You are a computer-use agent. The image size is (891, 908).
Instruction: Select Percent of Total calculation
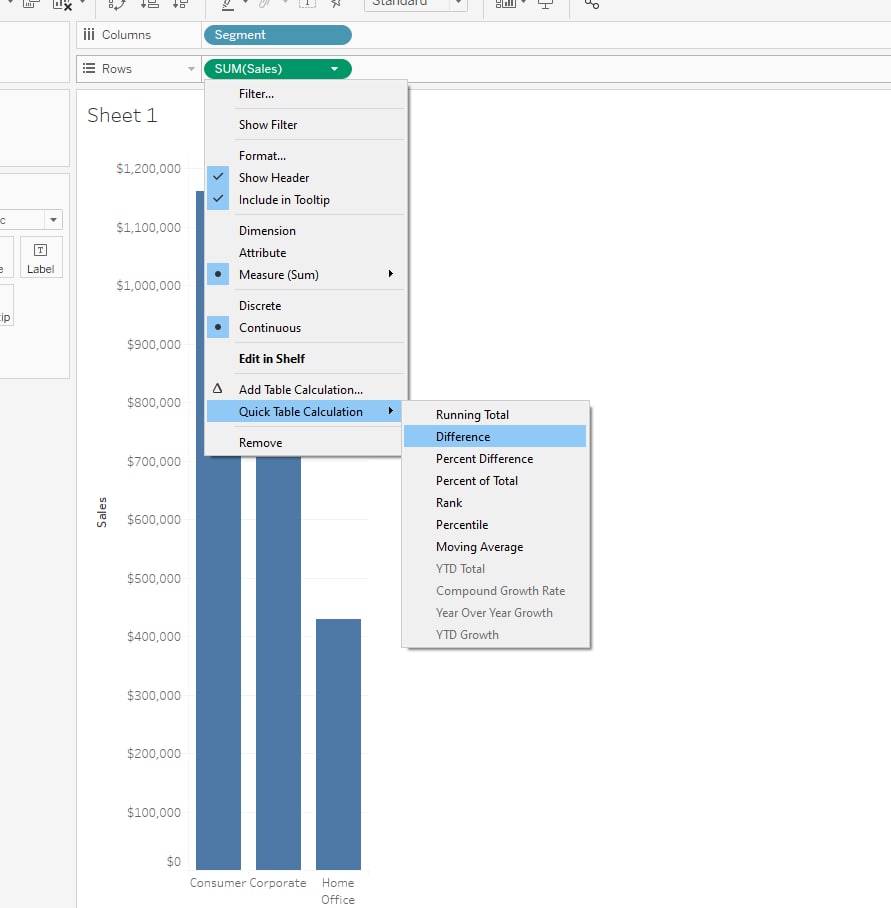[495, 481]
